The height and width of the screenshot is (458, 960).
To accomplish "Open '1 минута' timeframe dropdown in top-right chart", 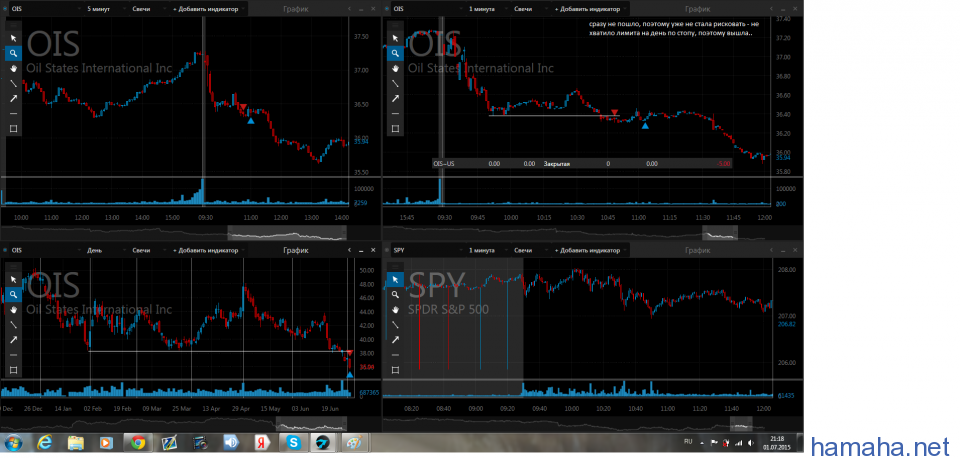I will point(486,8).
